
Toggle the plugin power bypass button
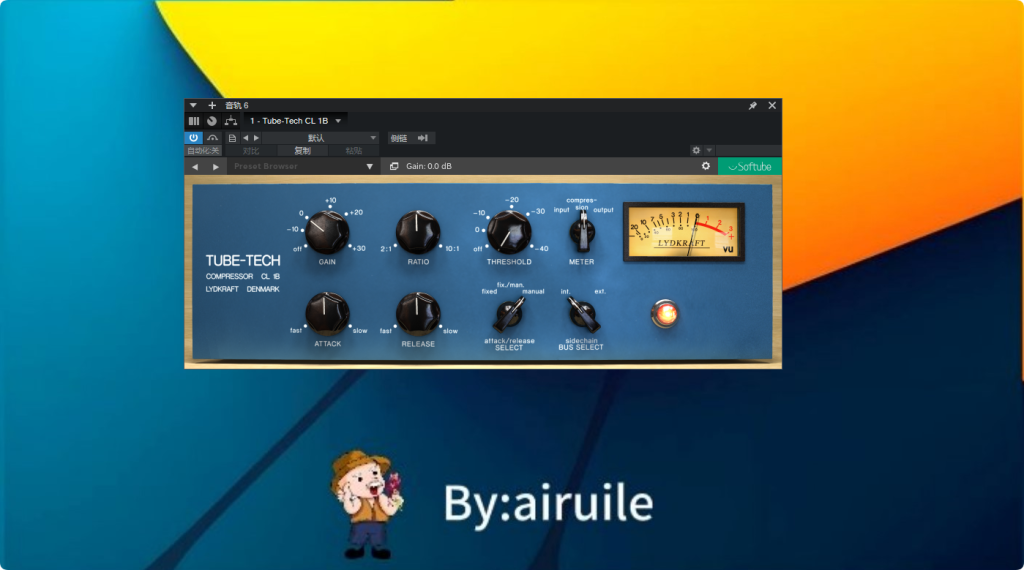click(193, 138)
